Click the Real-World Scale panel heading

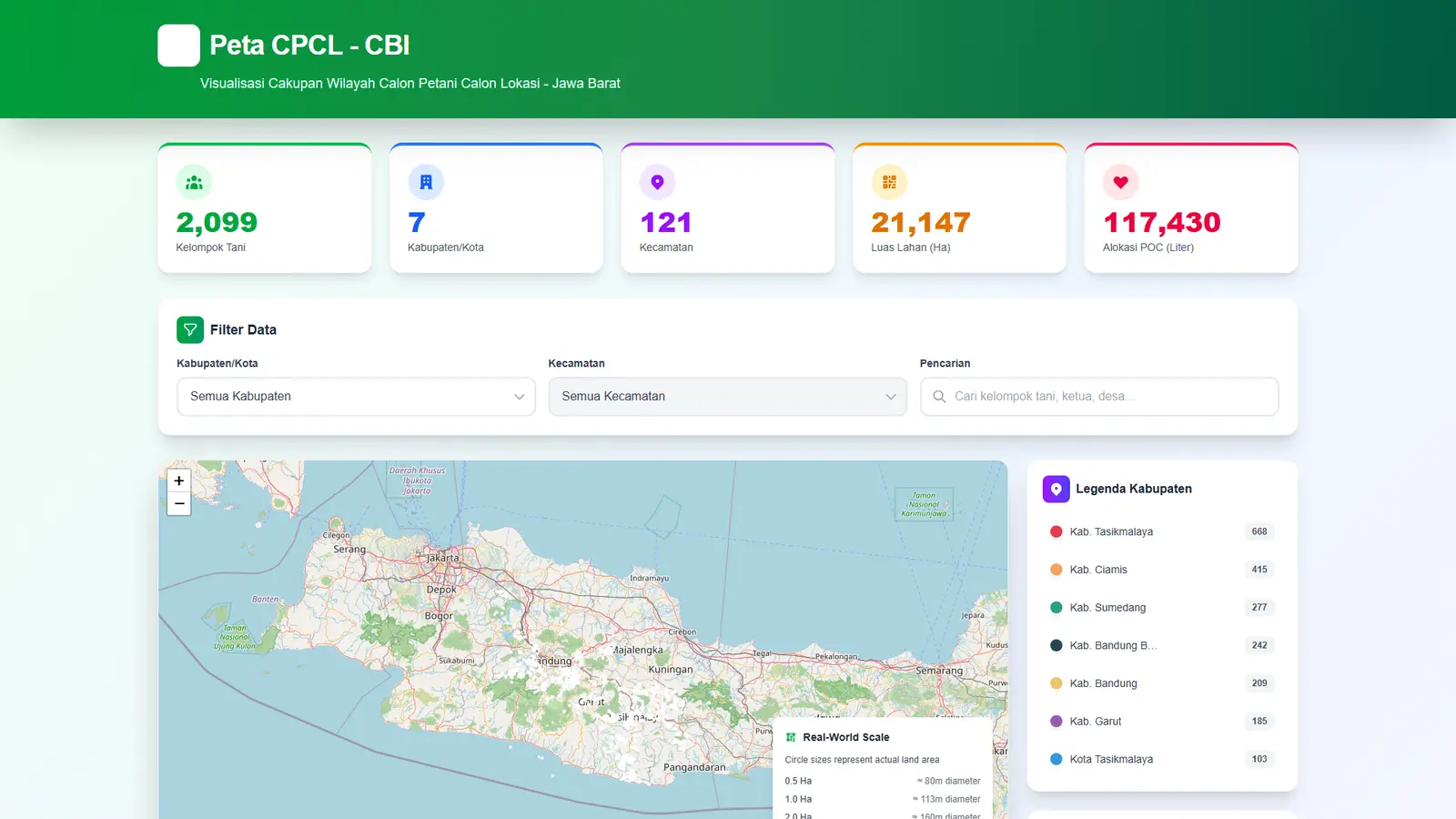pyautogui.click(x=846, y=737)
